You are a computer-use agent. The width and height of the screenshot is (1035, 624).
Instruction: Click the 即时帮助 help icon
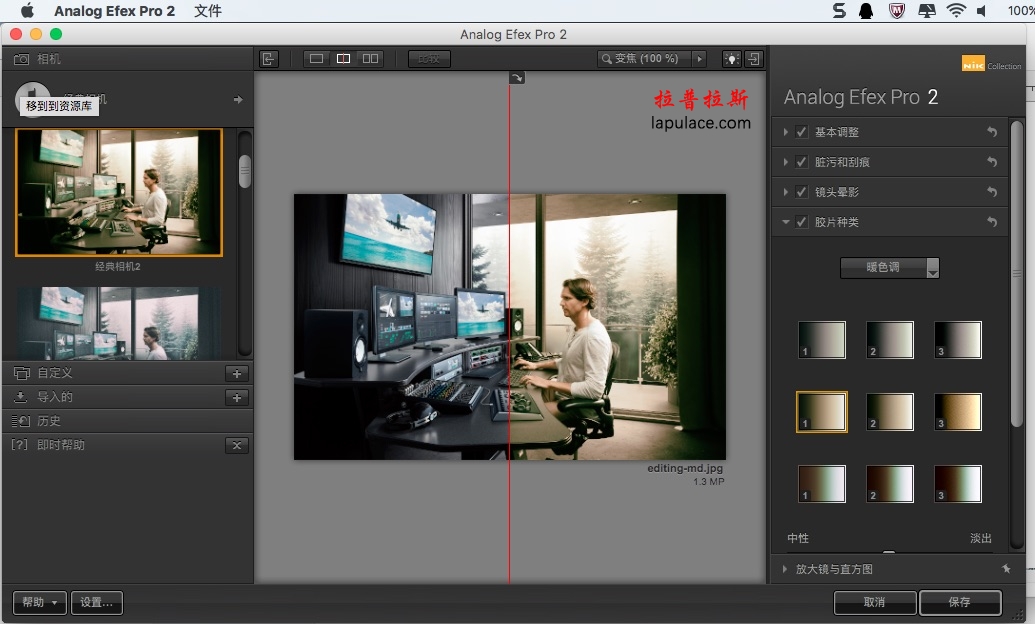(20, 444)
